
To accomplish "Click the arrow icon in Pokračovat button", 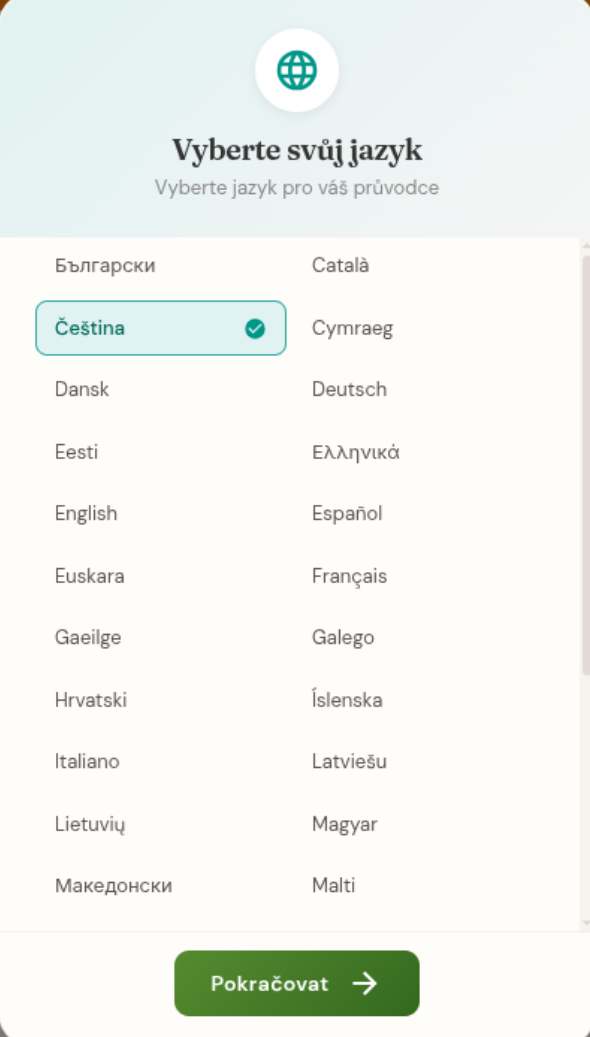I will click(364, 983).
